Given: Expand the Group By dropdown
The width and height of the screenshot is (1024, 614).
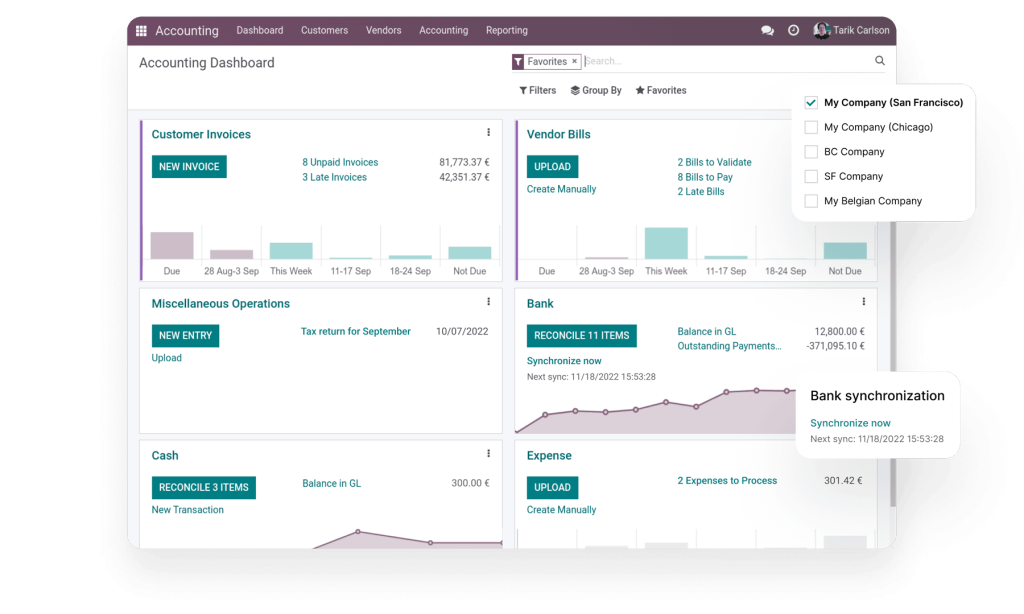Looking at the screenshot, I should (596, 90).
